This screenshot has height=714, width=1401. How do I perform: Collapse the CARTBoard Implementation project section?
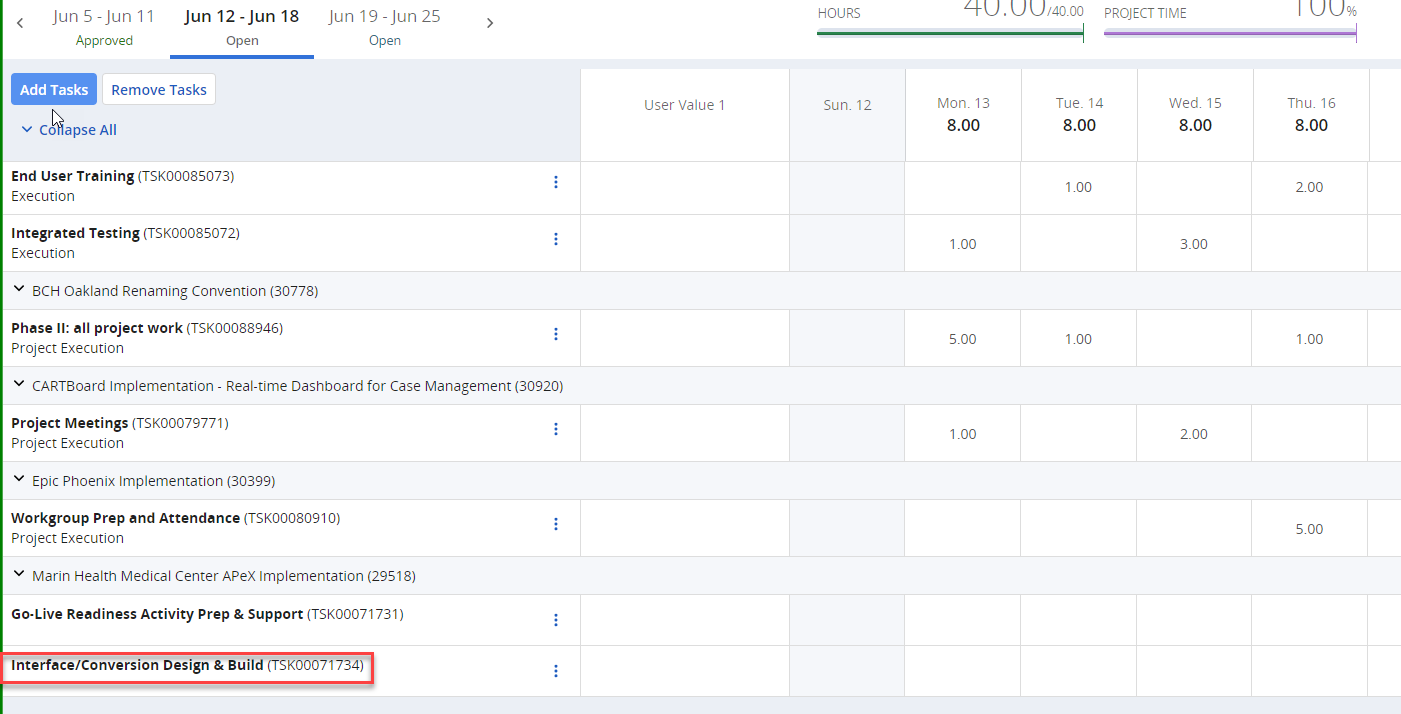18,385
